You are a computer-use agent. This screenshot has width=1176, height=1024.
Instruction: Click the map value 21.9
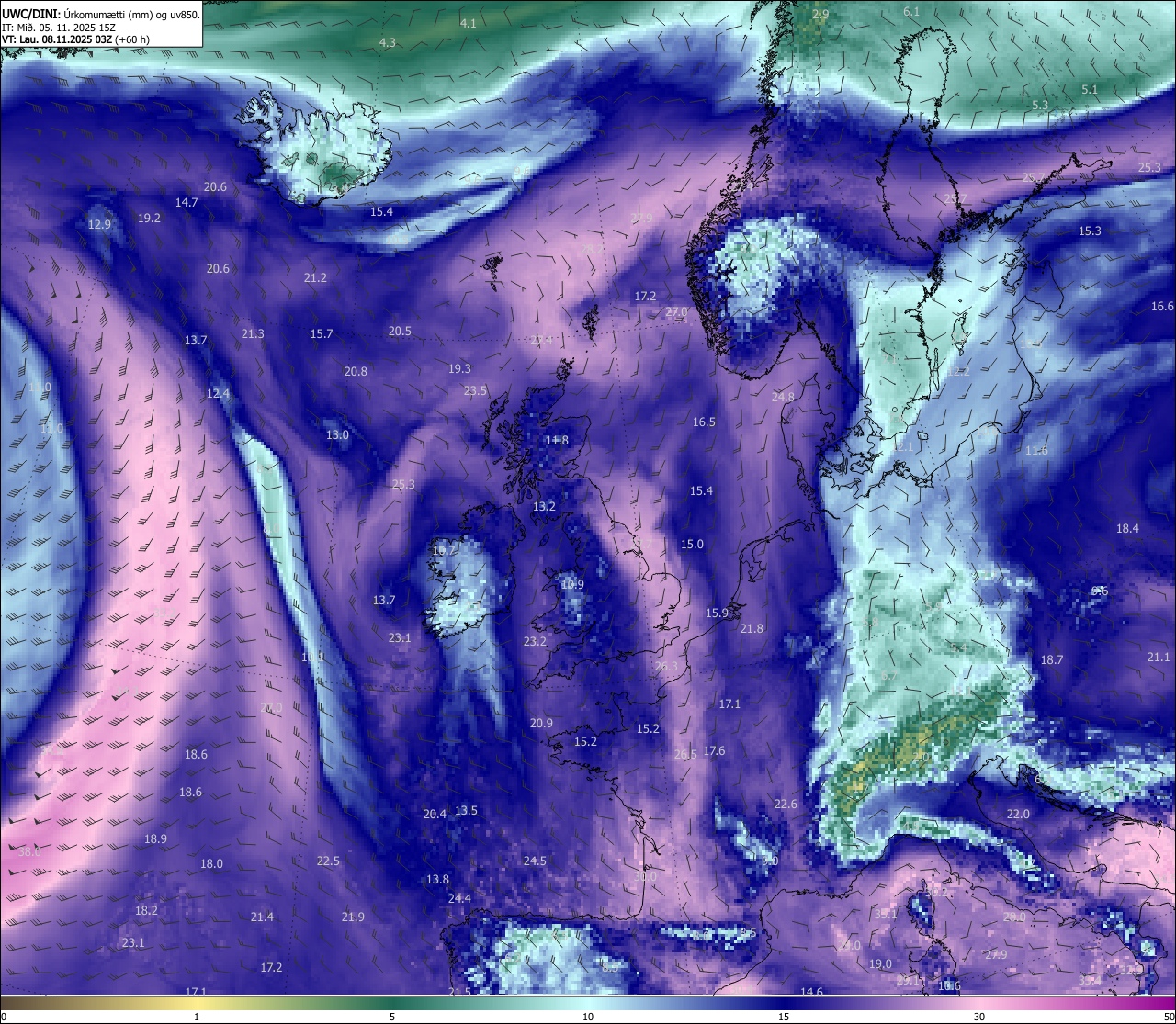[x=353, y=917]
